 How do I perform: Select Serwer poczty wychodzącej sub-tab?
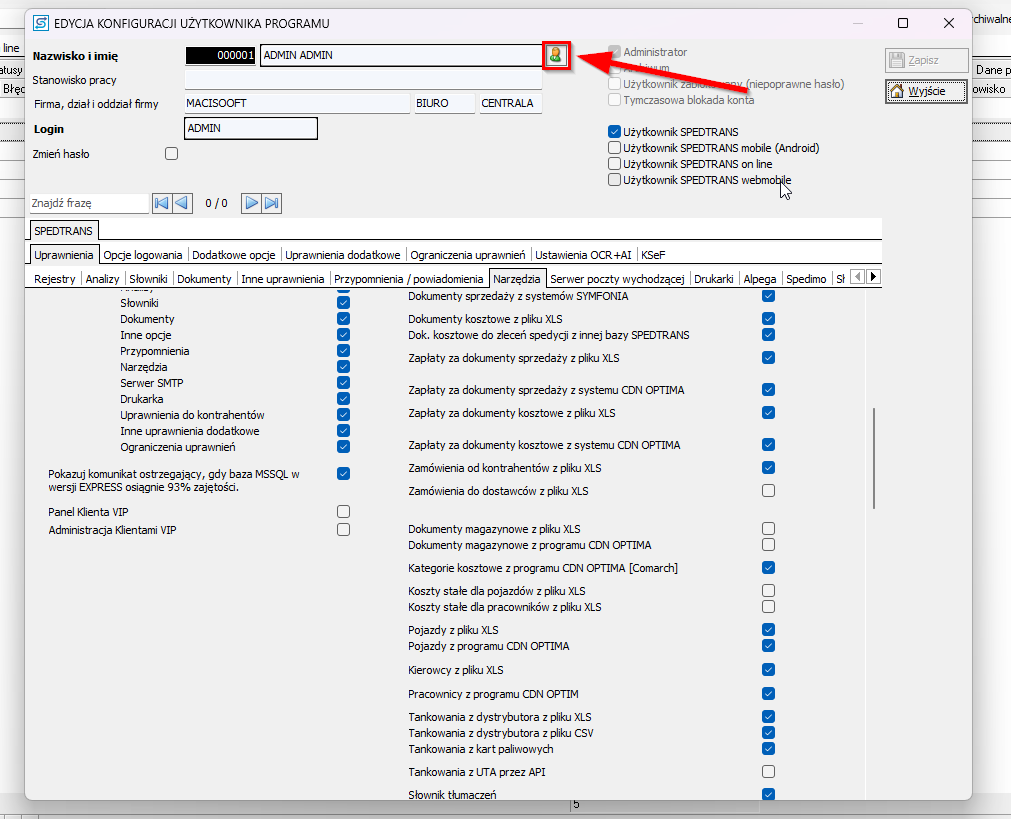617,279
